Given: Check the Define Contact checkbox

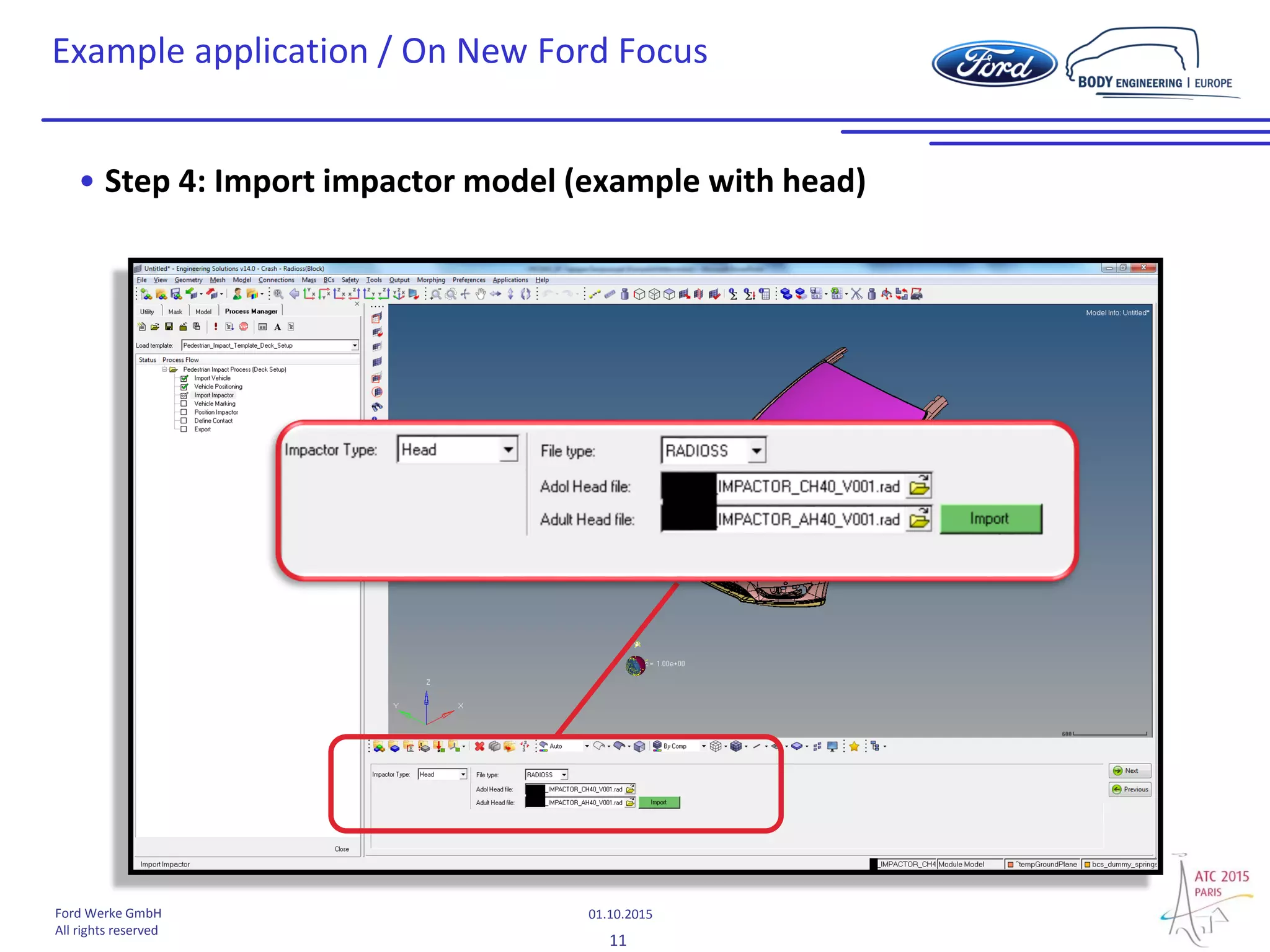Looking at the screenshot, I should pyautogui.click(x=184, y=421).
